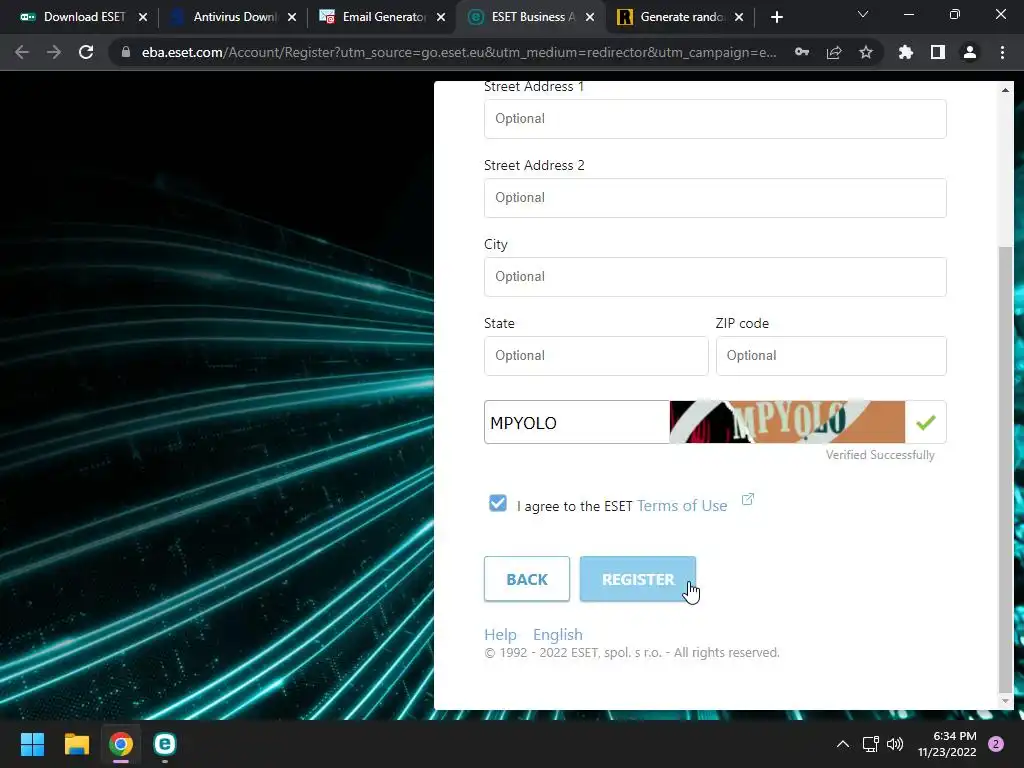Switch to the Generate random tab
This screenshot has height=768, width=1024.
click(679, 17)
